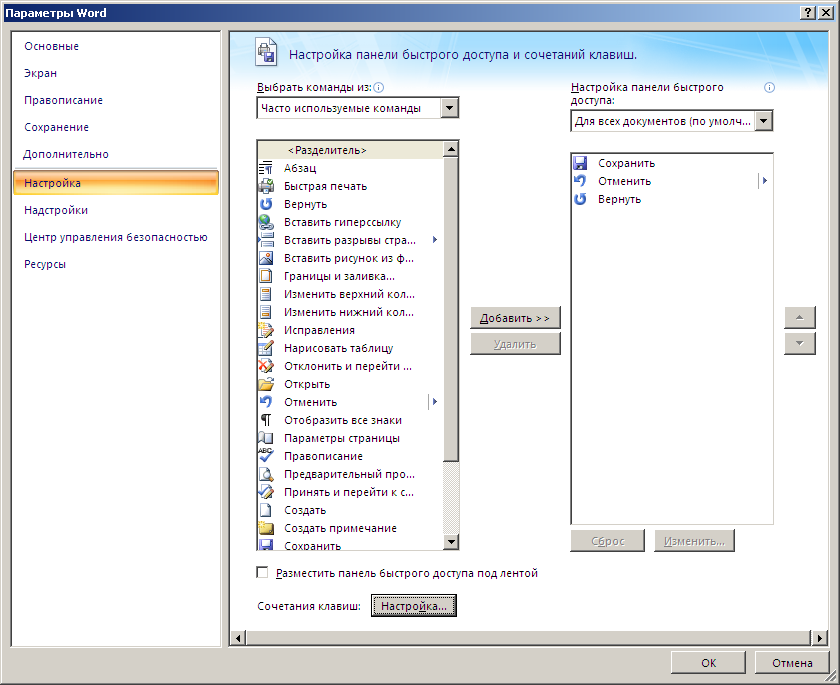Enable Разместить панель быстрого доступа под лентой
The image size is (840, 685).
262,573
